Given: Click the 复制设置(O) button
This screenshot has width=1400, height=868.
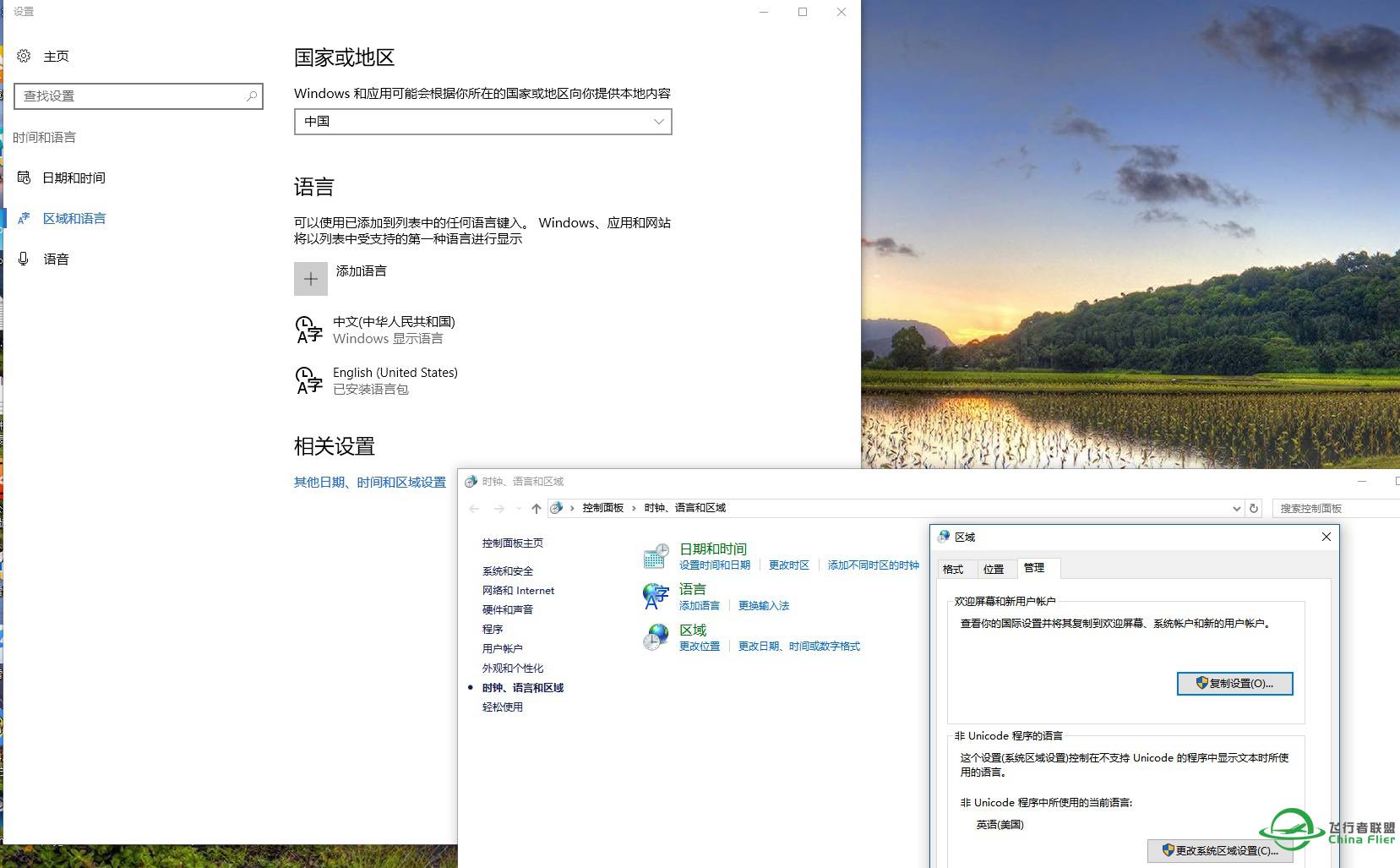Looking at the screenshot, I should (1234, 684).
